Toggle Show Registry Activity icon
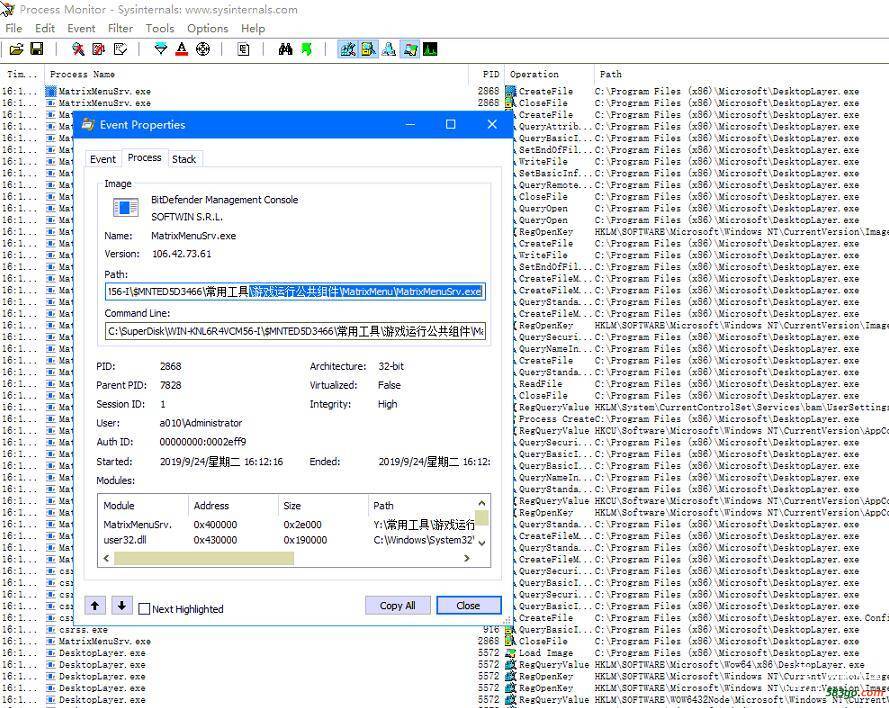This screenshot has height=708, width=889. pyautogui.click(x=348, y=49)
